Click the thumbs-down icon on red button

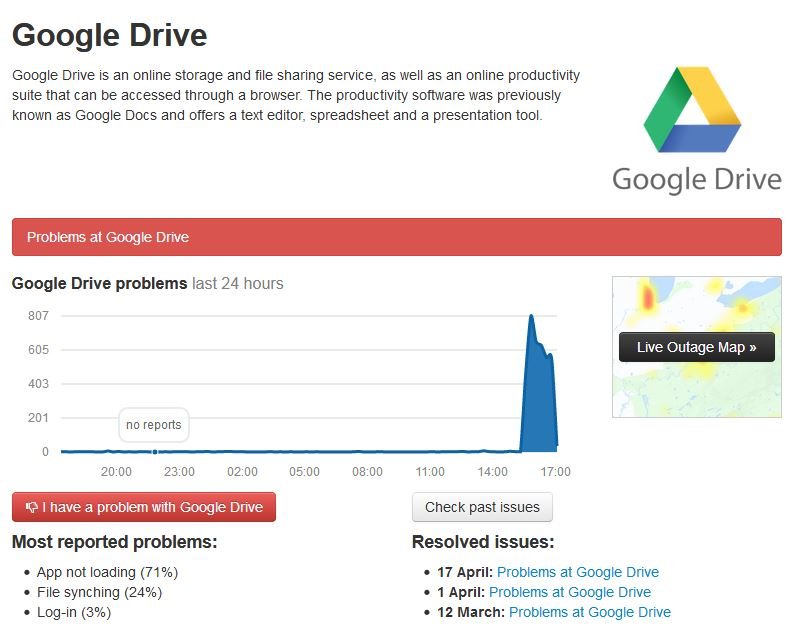[x=31, y=508]
